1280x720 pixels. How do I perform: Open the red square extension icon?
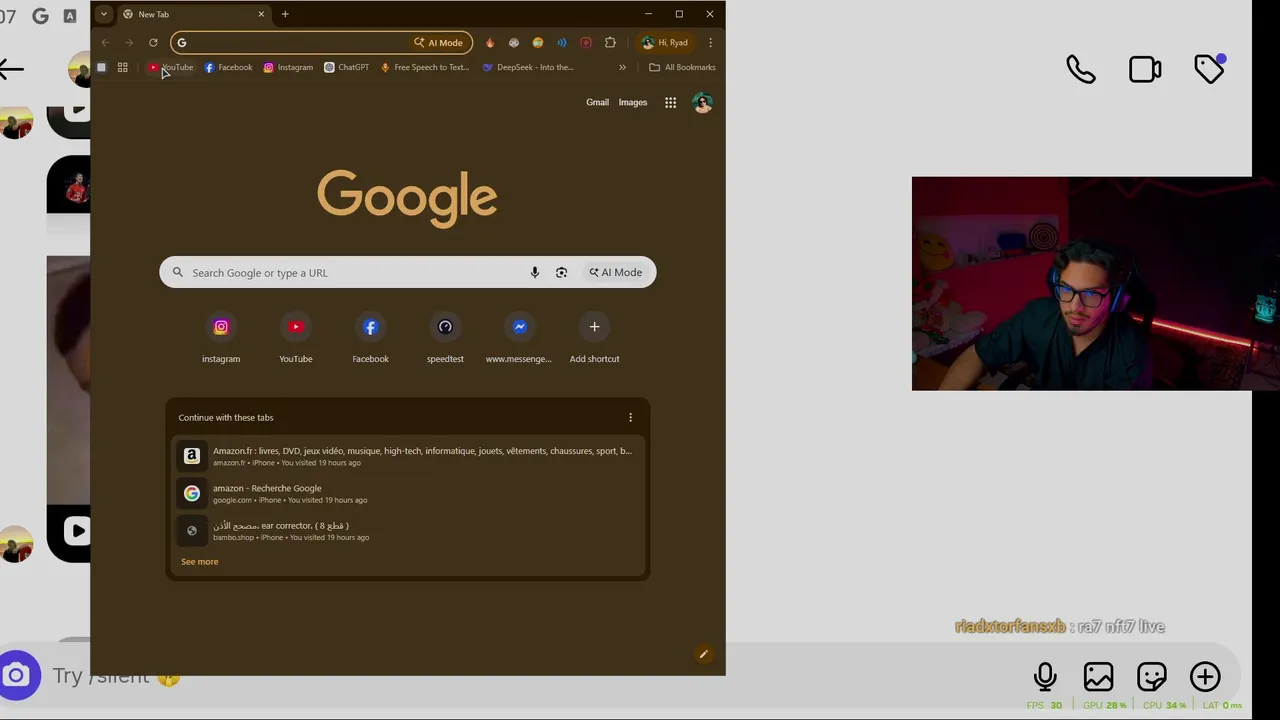point(586,43)
